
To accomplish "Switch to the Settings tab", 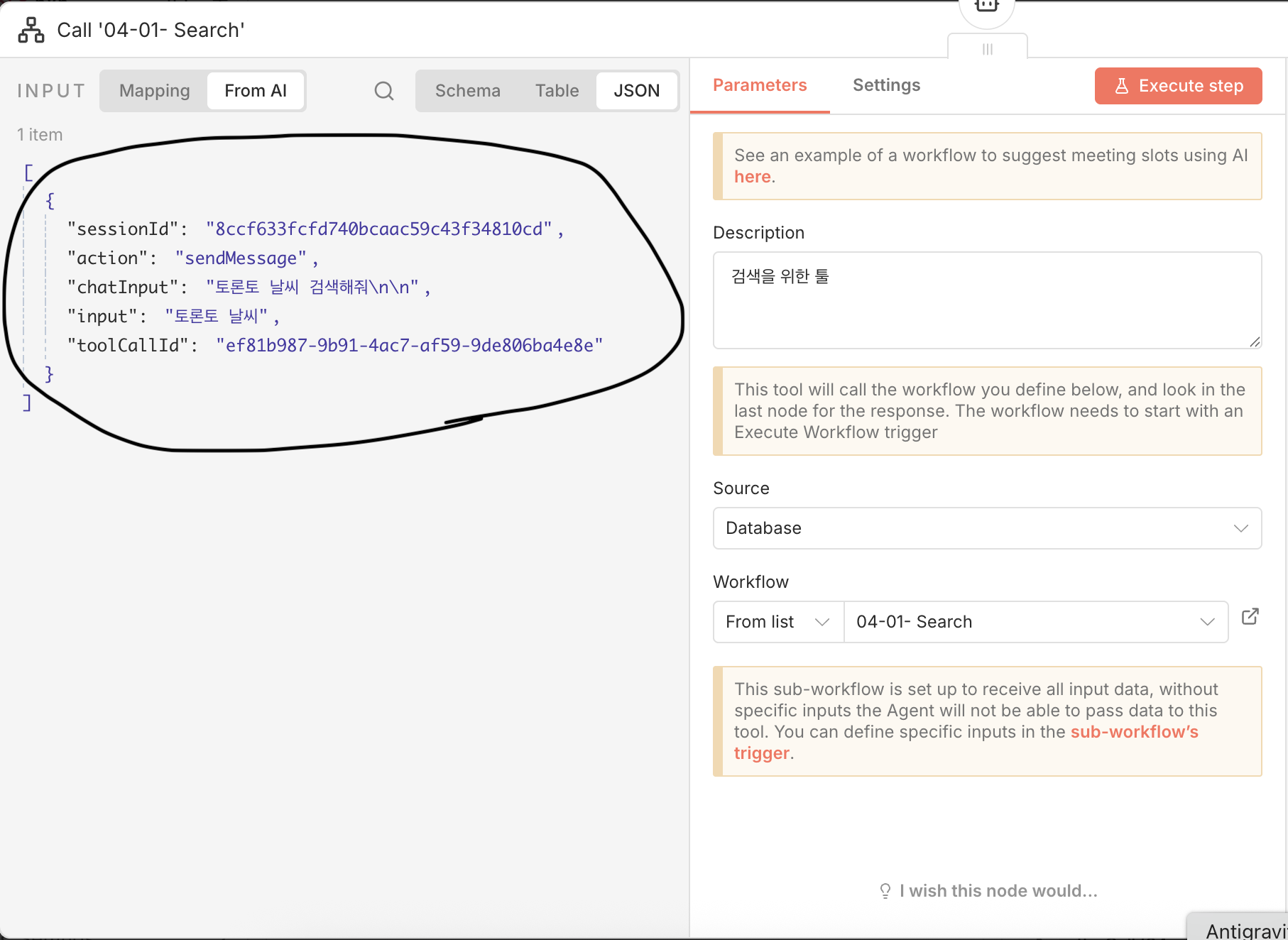I will [x=885, y=84].
